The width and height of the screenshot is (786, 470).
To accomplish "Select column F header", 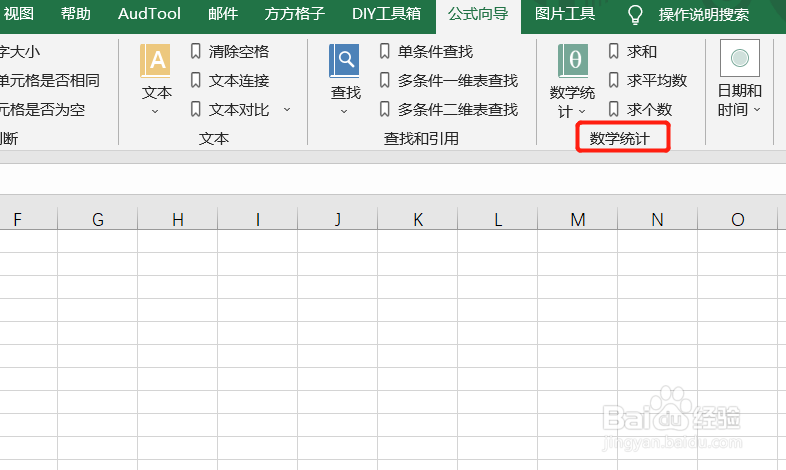I will (x=29, y=219).
